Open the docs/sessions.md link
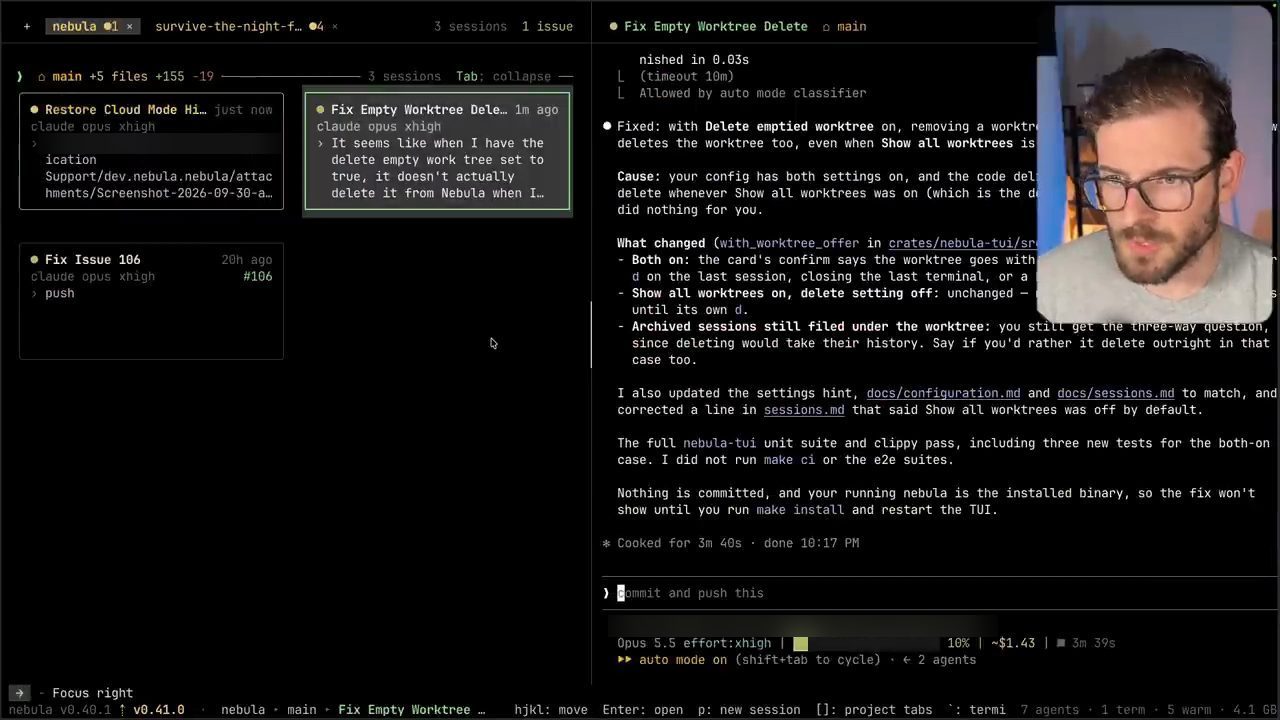 click(1115, 393)
